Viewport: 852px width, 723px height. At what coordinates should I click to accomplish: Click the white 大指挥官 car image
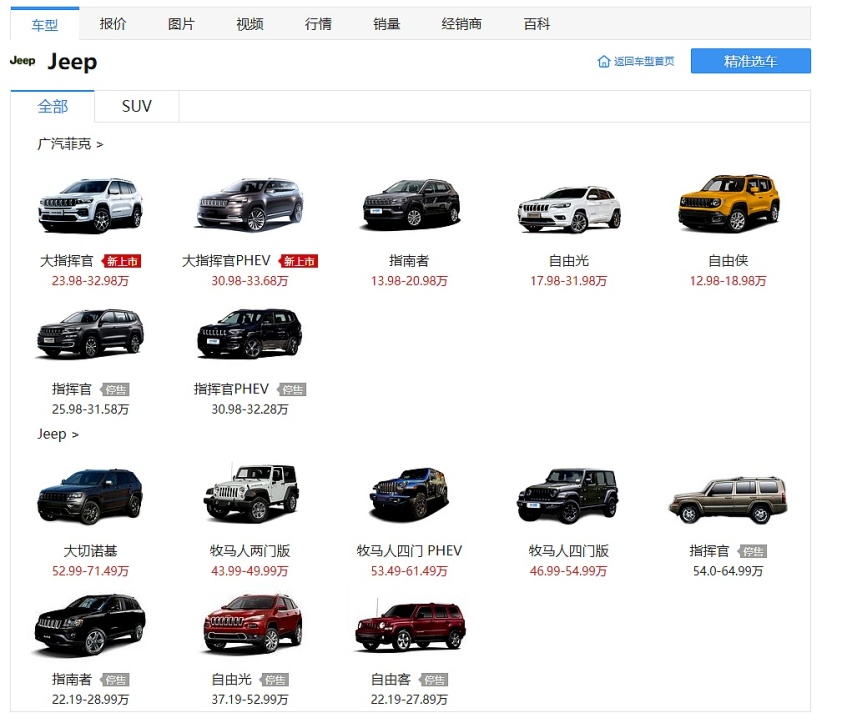tap(90, 206)
